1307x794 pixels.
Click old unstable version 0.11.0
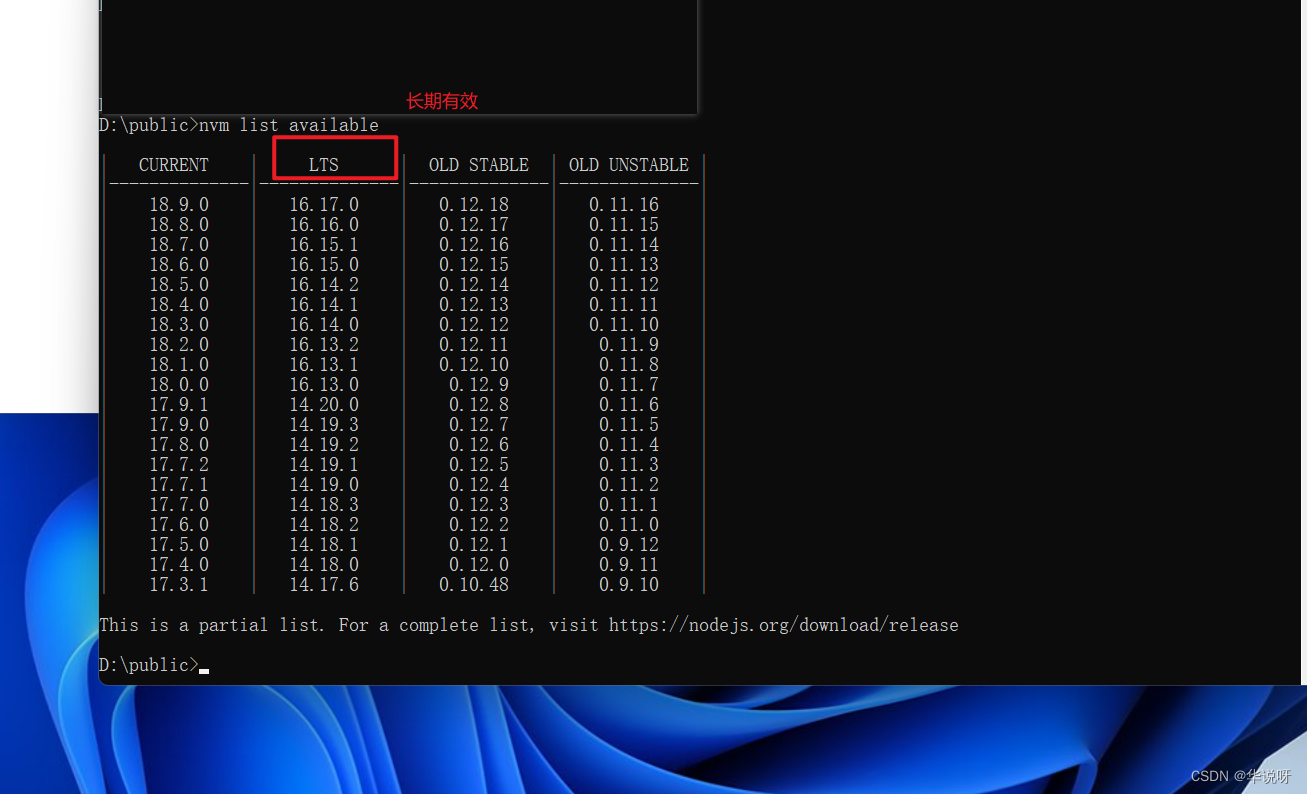[629, 525]
